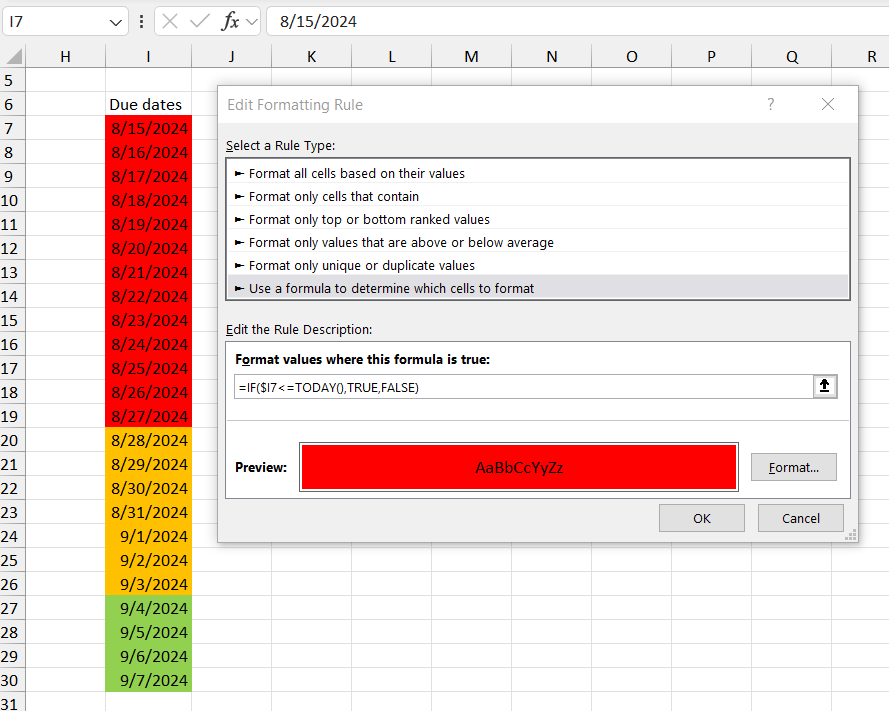
Task: Select rule type Format all cells based on values
Action: click(538, 173)
